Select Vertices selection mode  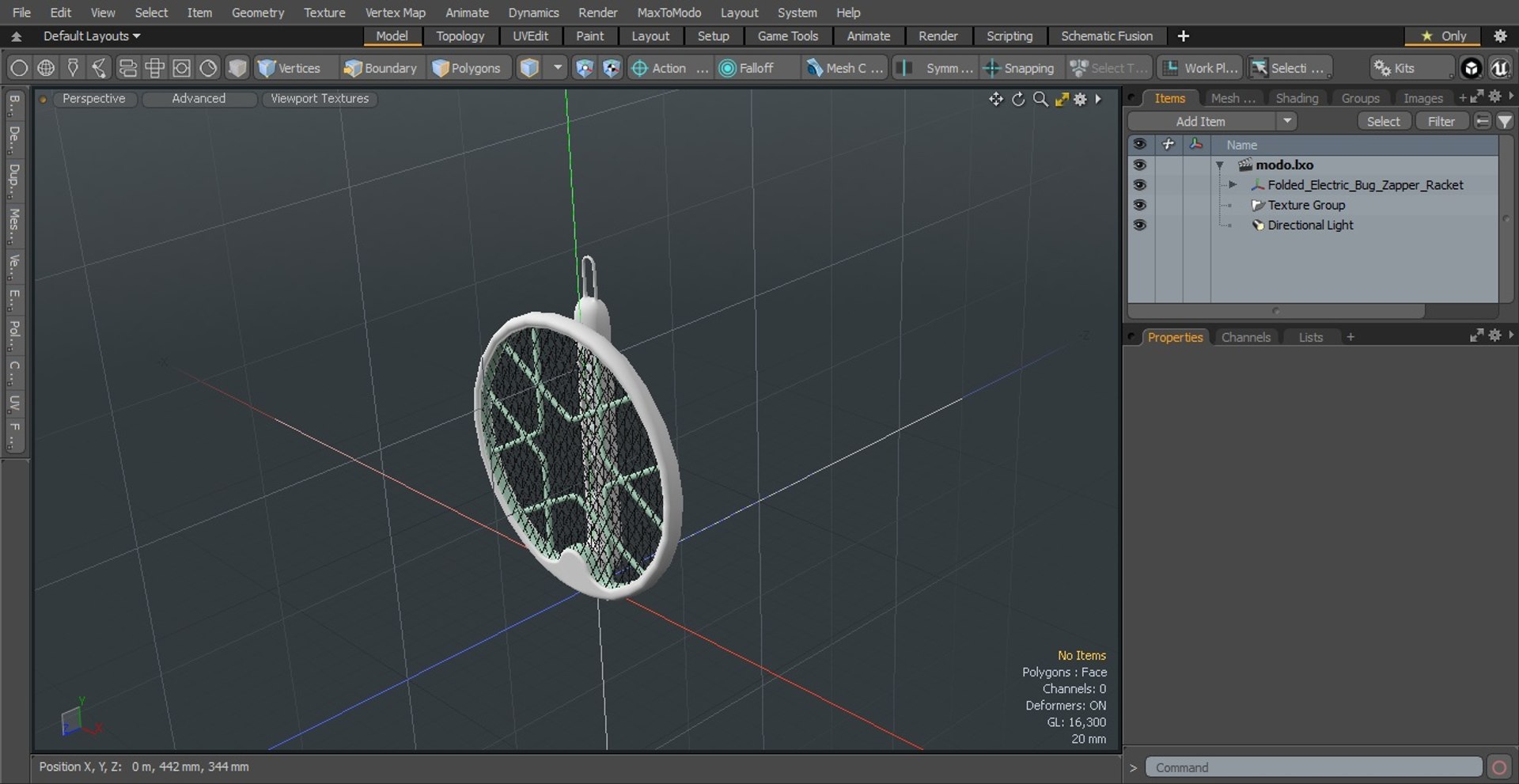[x=289, y=68]
